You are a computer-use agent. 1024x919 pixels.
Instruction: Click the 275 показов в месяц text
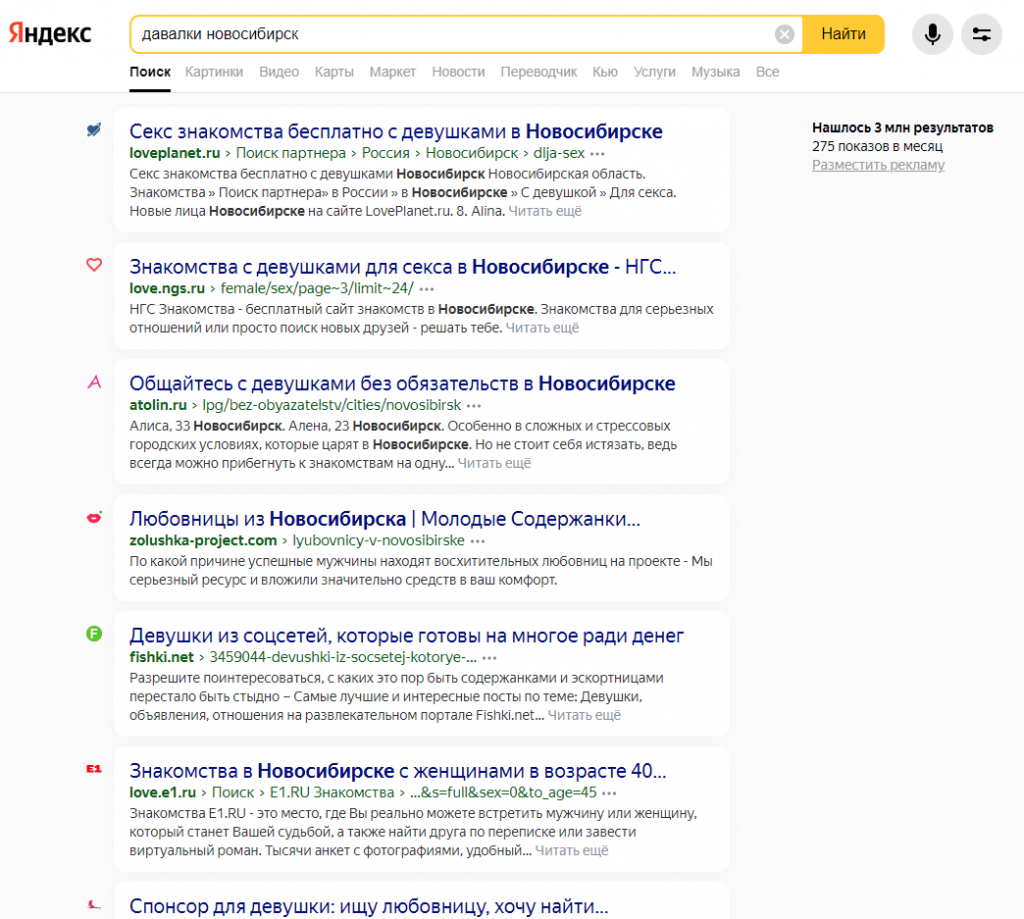point(877,146)
